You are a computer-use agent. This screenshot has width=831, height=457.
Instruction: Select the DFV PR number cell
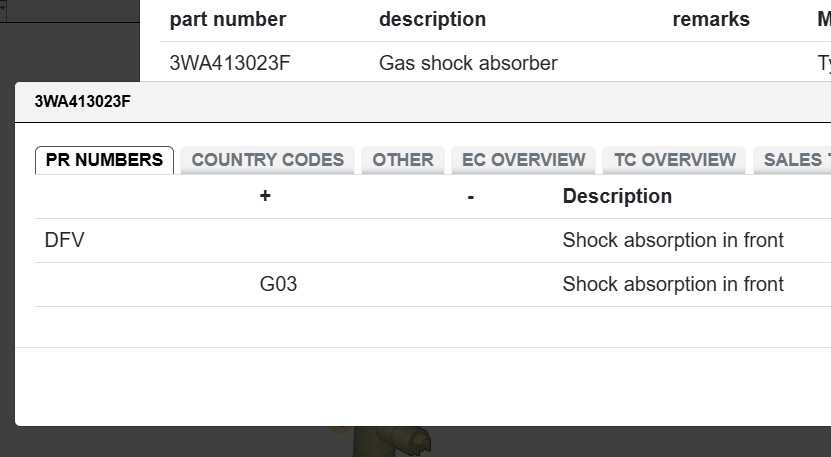(x=65, y=240)
